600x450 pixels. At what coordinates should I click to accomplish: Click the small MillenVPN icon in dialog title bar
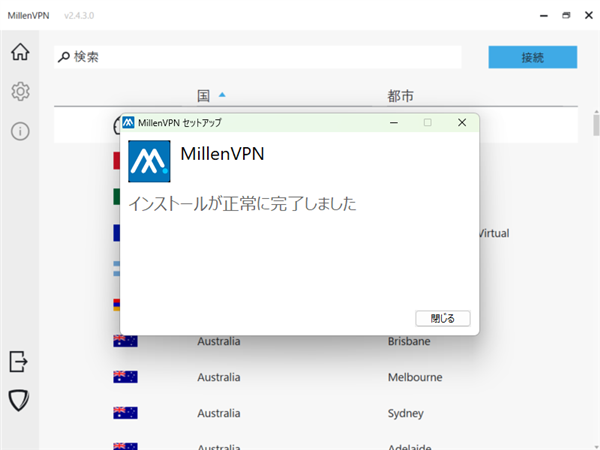[x=128, y=122]
